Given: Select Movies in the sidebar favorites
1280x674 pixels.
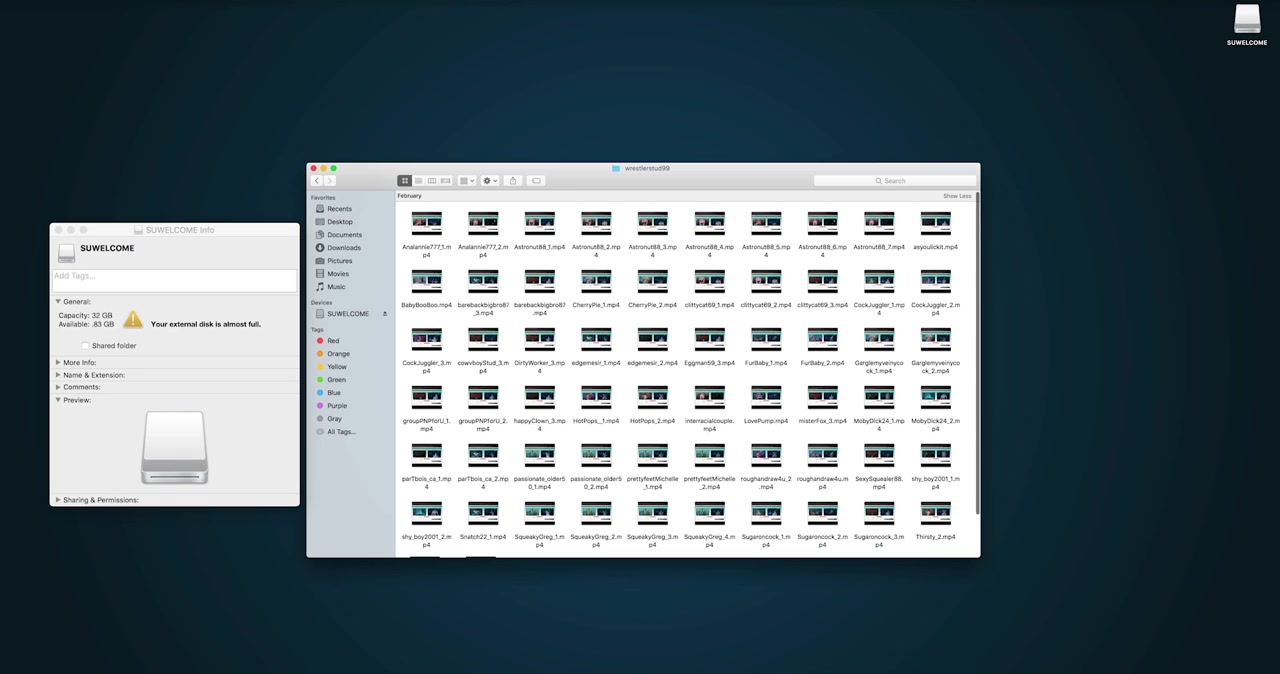Looking at the screenshot, I should [337, 274].
